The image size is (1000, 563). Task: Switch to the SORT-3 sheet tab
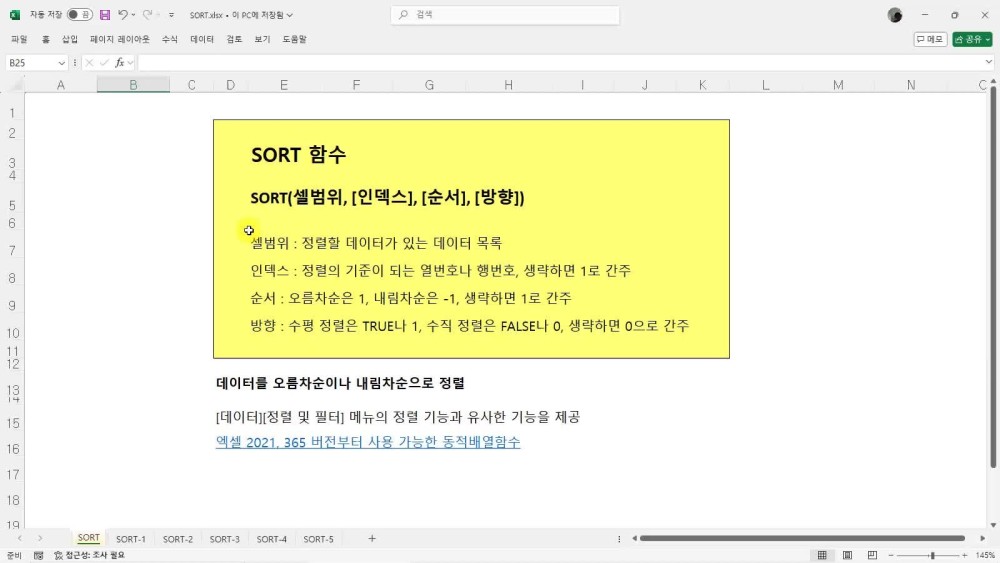click(224, 539)
